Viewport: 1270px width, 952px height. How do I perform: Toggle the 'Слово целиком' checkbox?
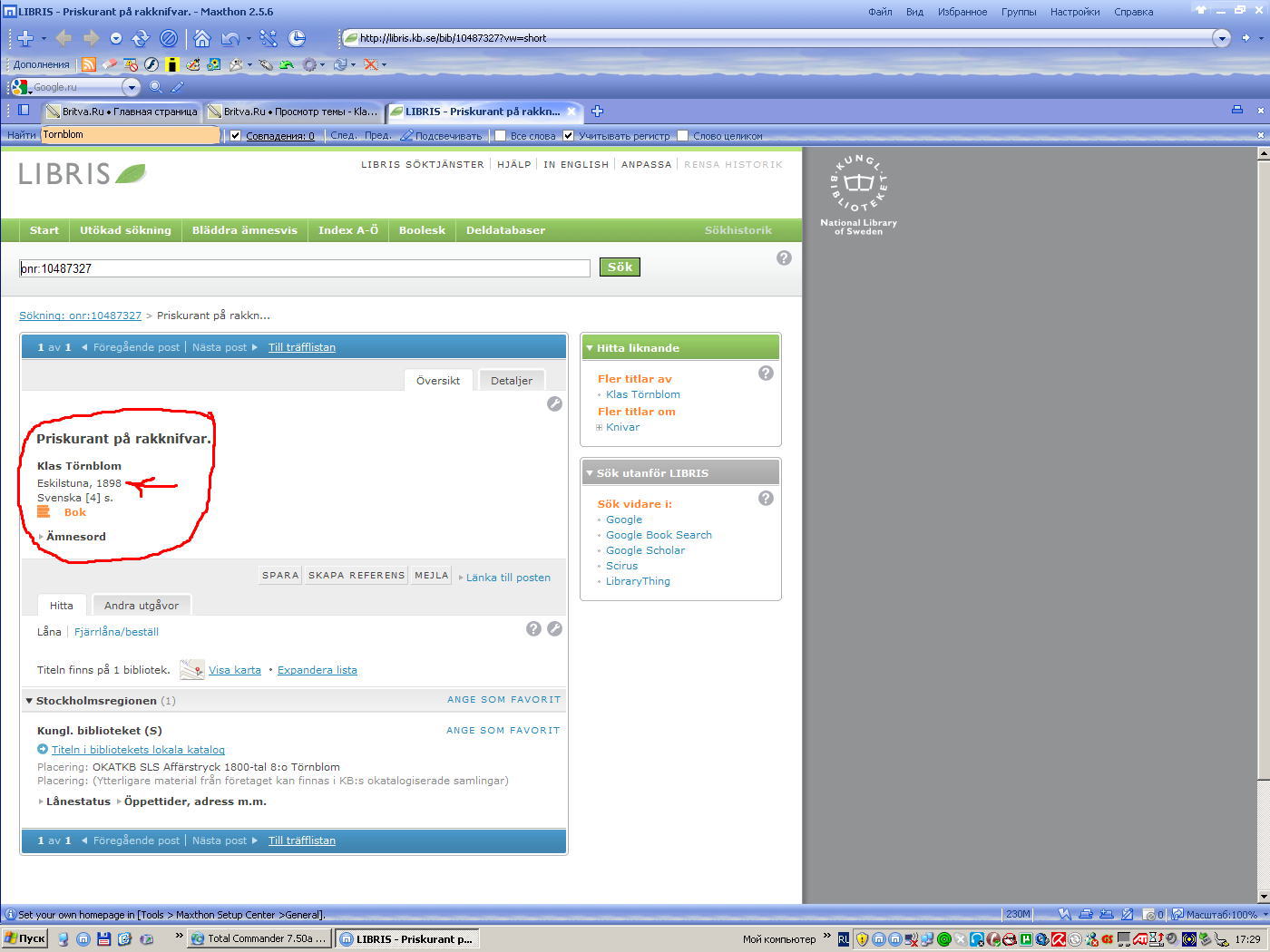pos(683,136)
